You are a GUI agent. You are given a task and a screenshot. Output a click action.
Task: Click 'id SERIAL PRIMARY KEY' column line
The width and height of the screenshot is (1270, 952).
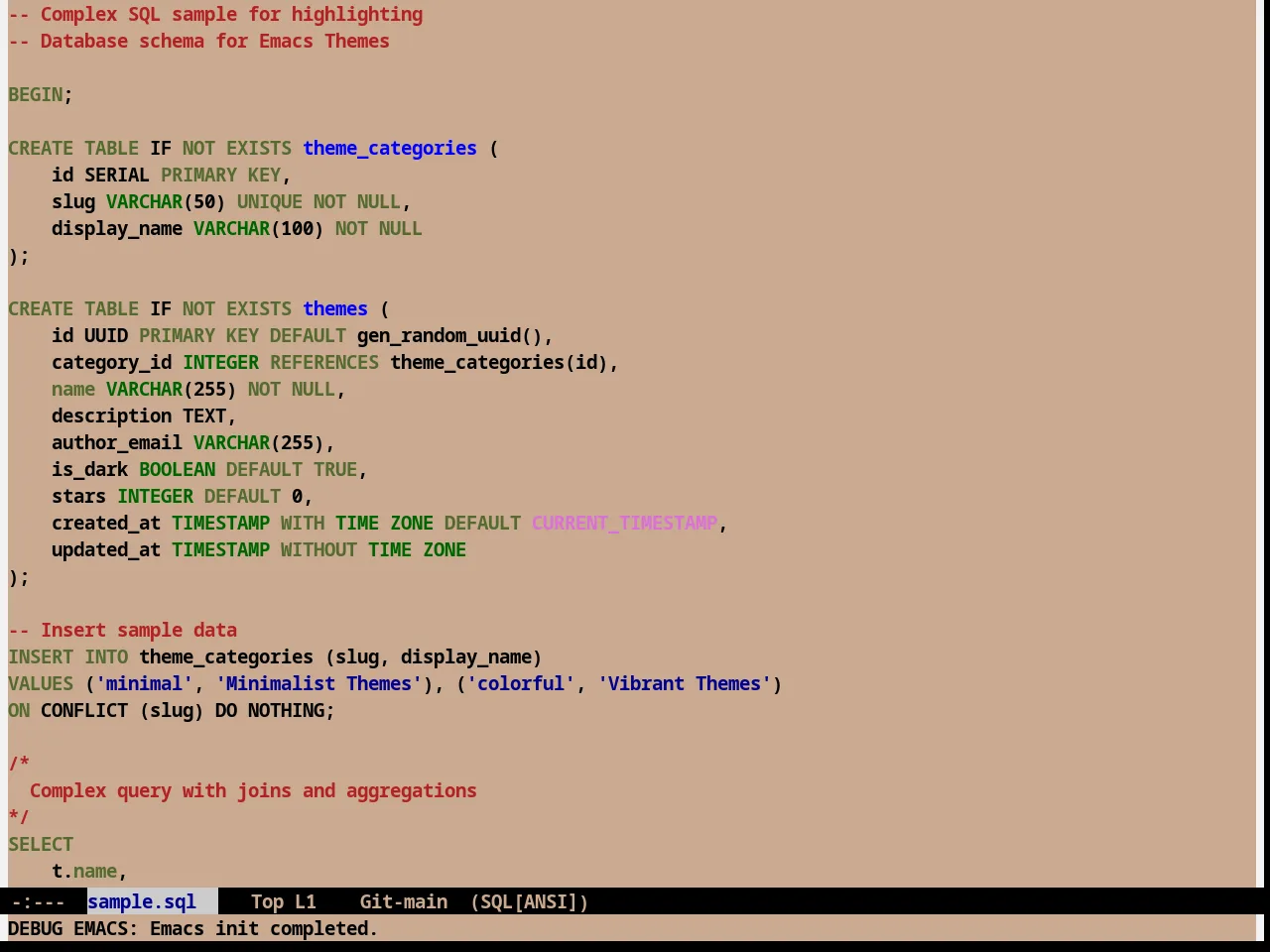pos(171,175)
